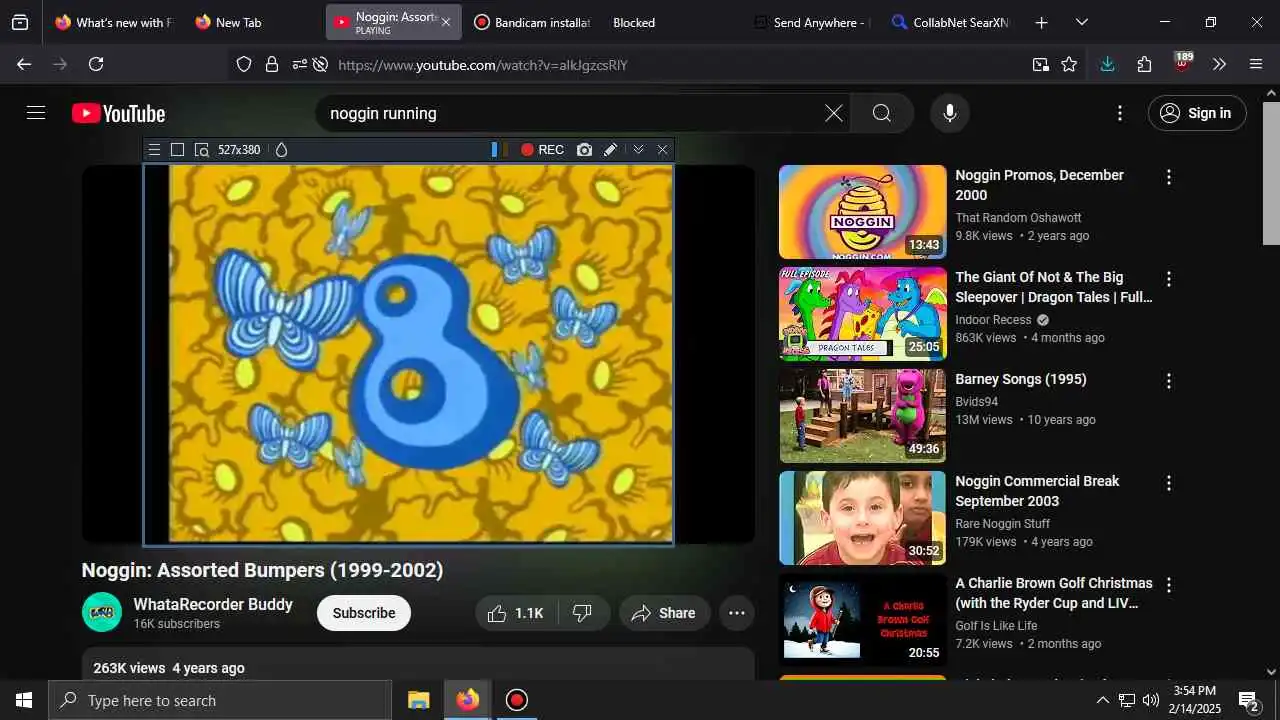Switch to the CollabNet SearXNG tab

[950, 22]
